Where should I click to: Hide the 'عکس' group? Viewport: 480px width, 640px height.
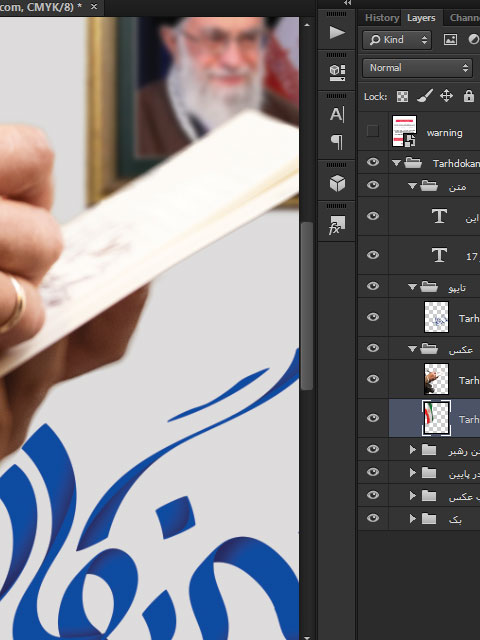point(373,348)
